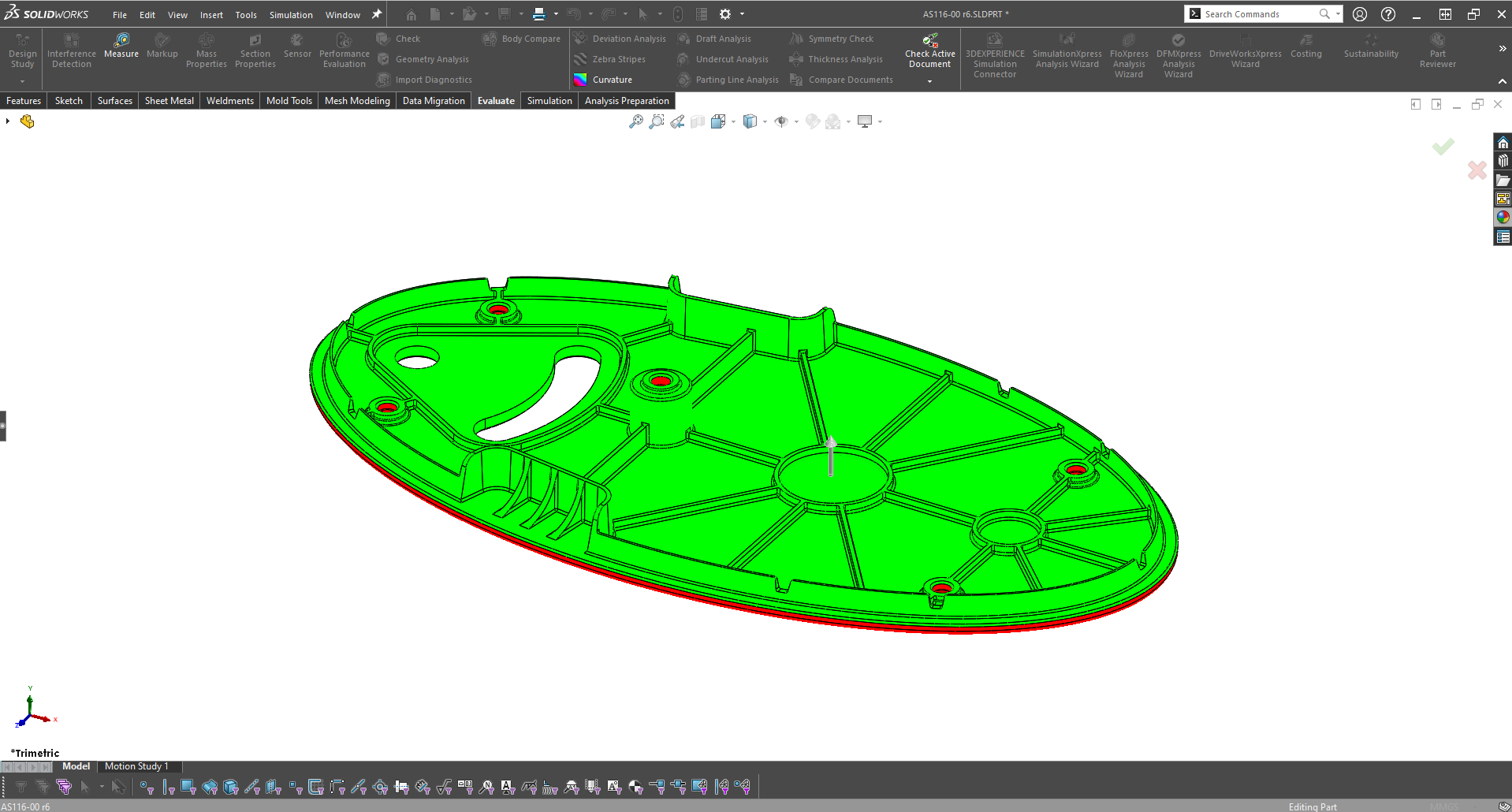Open the Insert menu
The width and height of the screenshot is (1512, 812).
(x=211, y=15)
